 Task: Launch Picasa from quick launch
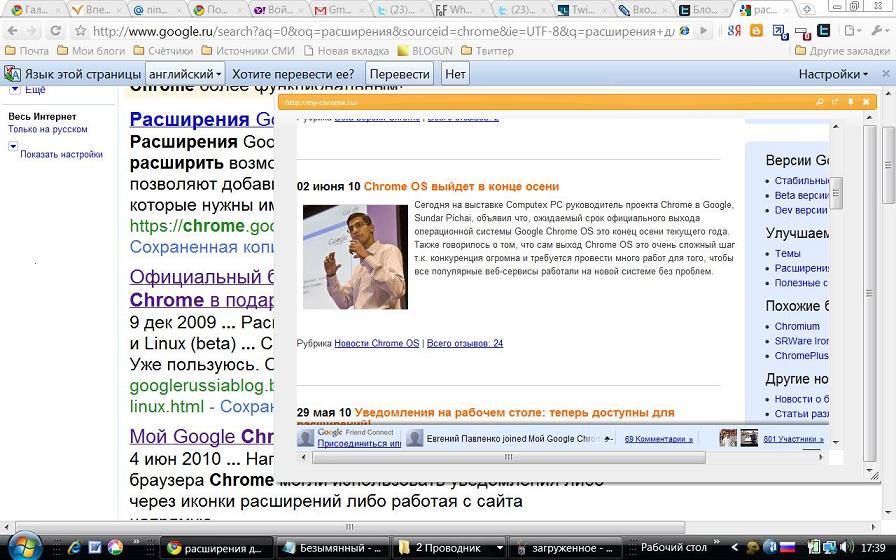[115, 547]
